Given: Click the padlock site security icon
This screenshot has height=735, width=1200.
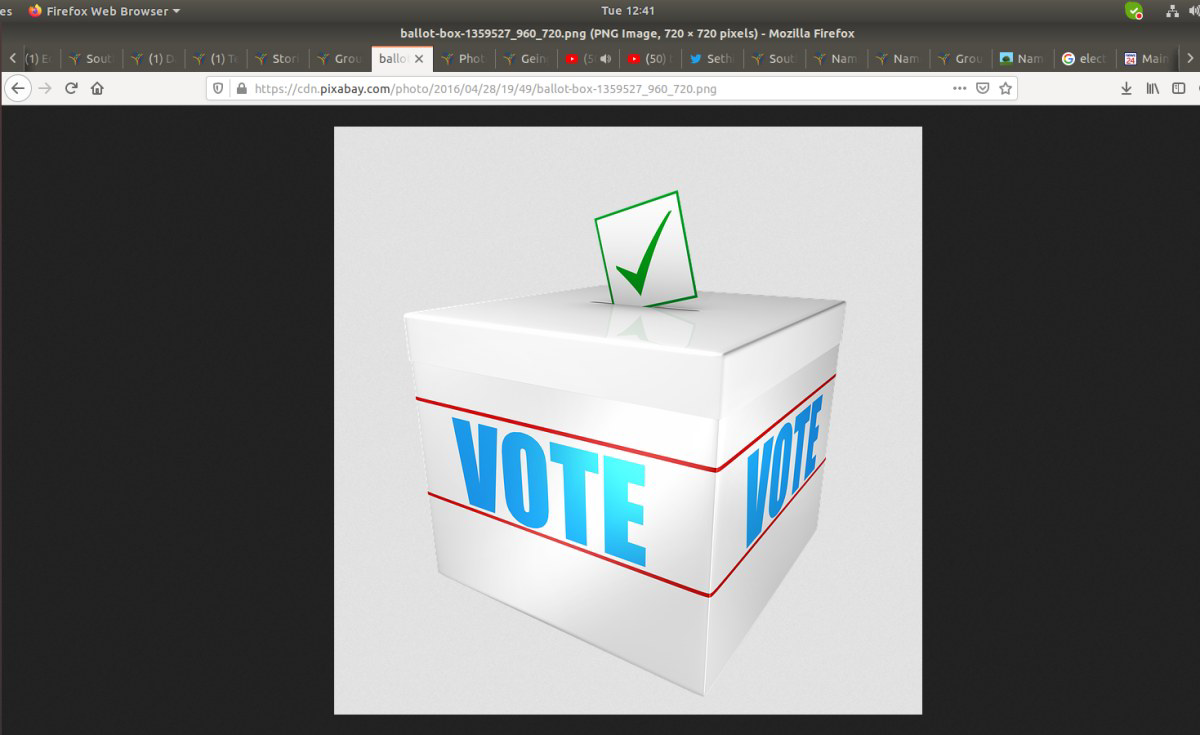Looking at the screenshot, I should point(240,88).
